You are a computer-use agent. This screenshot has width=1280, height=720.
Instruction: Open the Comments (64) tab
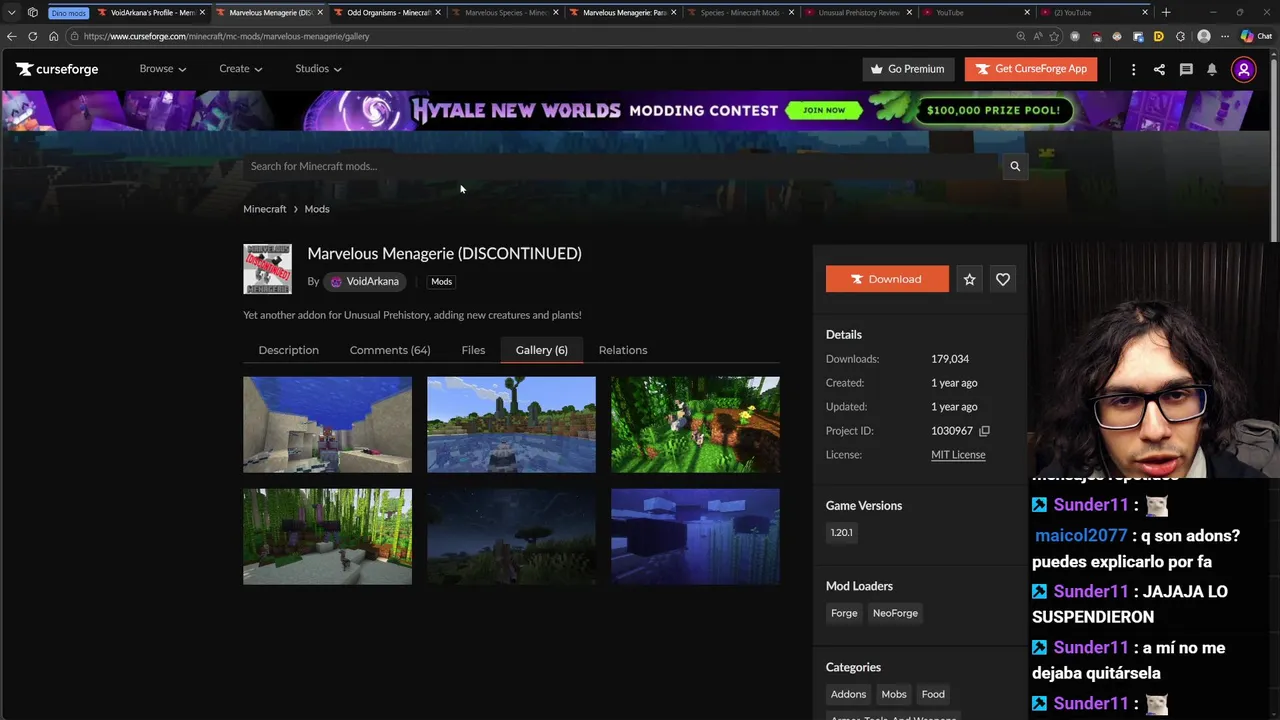[390, 350]
